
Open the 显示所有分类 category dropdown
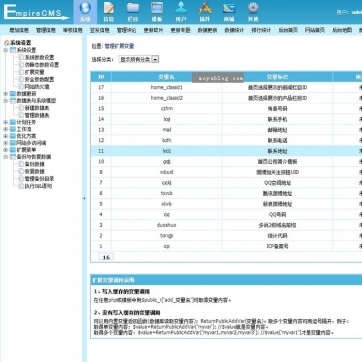139,59
